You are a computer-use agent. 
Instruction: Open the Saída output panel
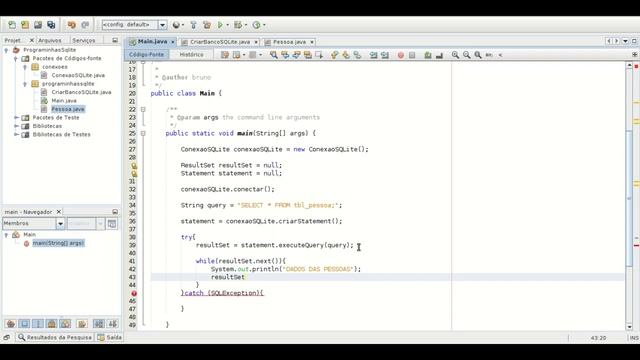[109, 338]
